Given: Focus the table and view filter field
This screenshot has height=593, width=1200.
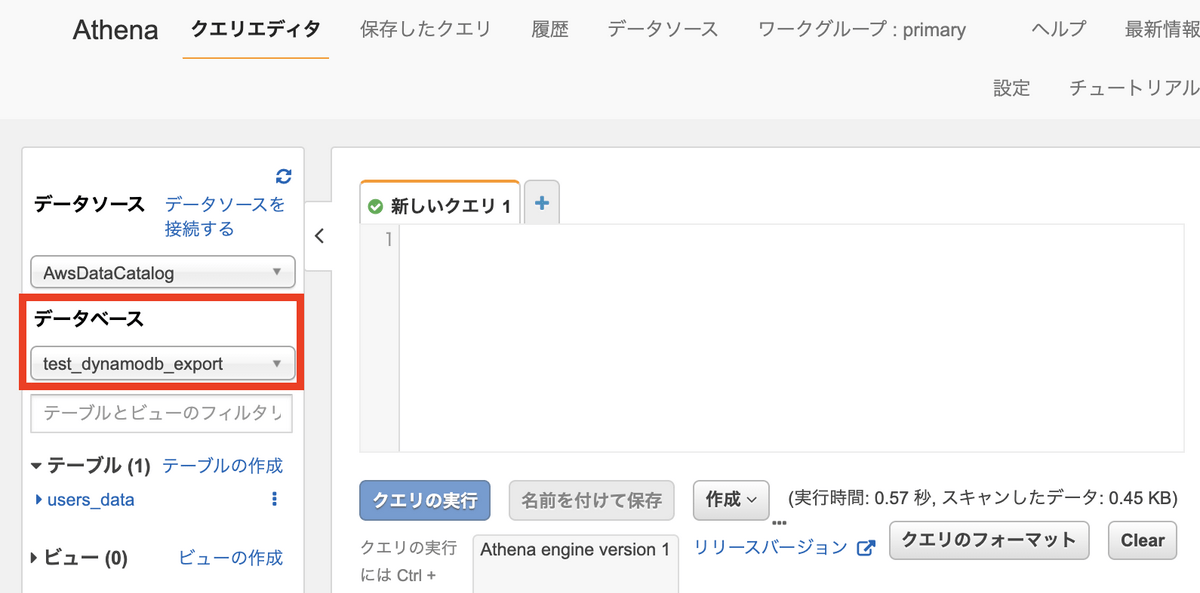Looking at the screenshot, I should [162, 413].
